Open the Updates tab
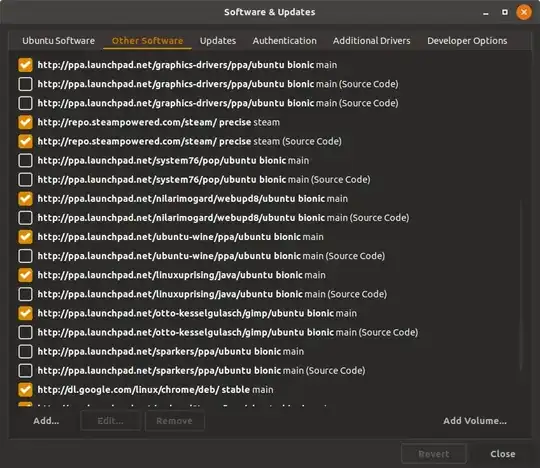 [218, 41]
